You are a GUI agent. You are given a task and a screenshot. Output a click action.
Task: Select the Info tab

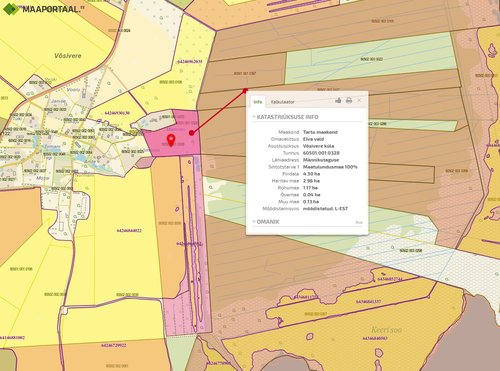click(258, 102)
